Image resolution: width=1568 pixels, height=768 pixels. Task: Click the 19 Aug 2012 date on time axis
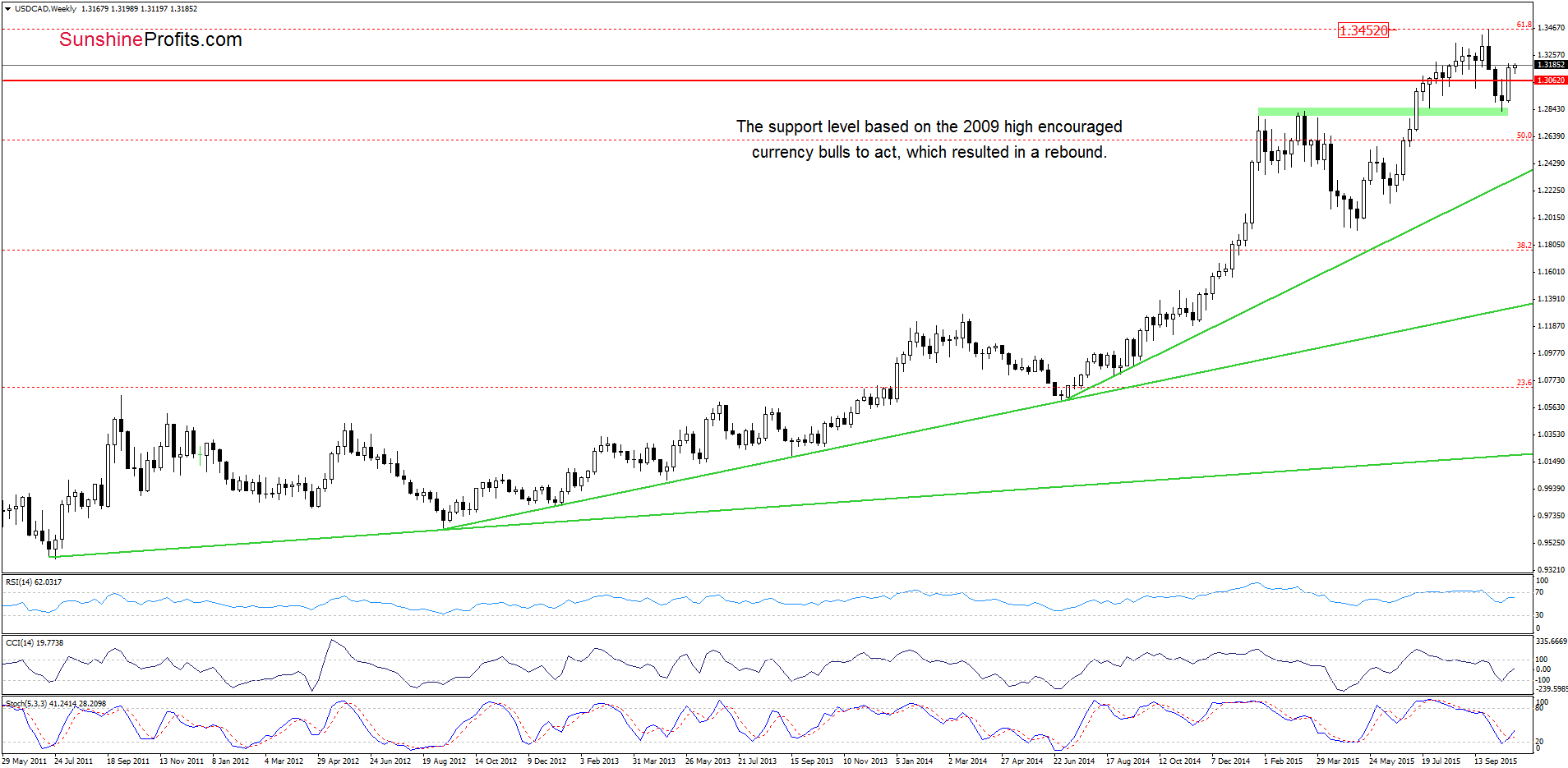(444, 761)
